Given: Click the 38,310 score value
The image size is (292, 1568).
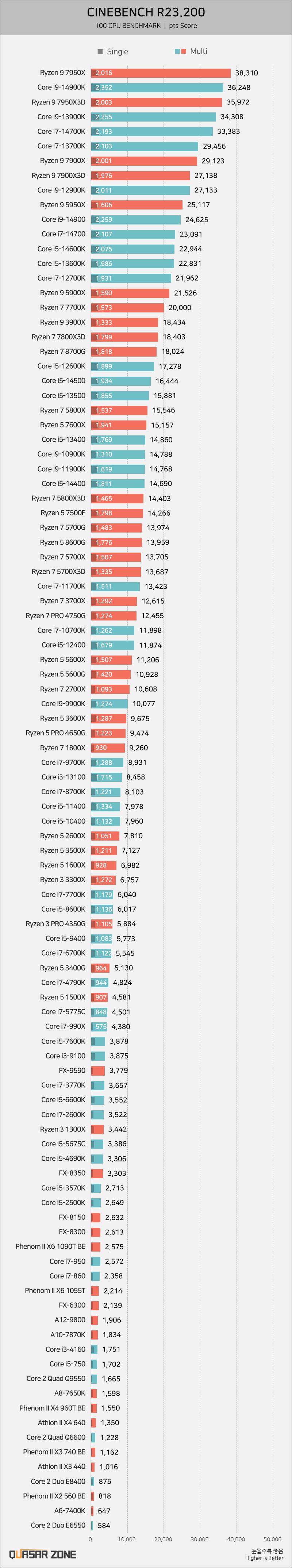Looking at the screenshot, I should (x=246, y=73).
